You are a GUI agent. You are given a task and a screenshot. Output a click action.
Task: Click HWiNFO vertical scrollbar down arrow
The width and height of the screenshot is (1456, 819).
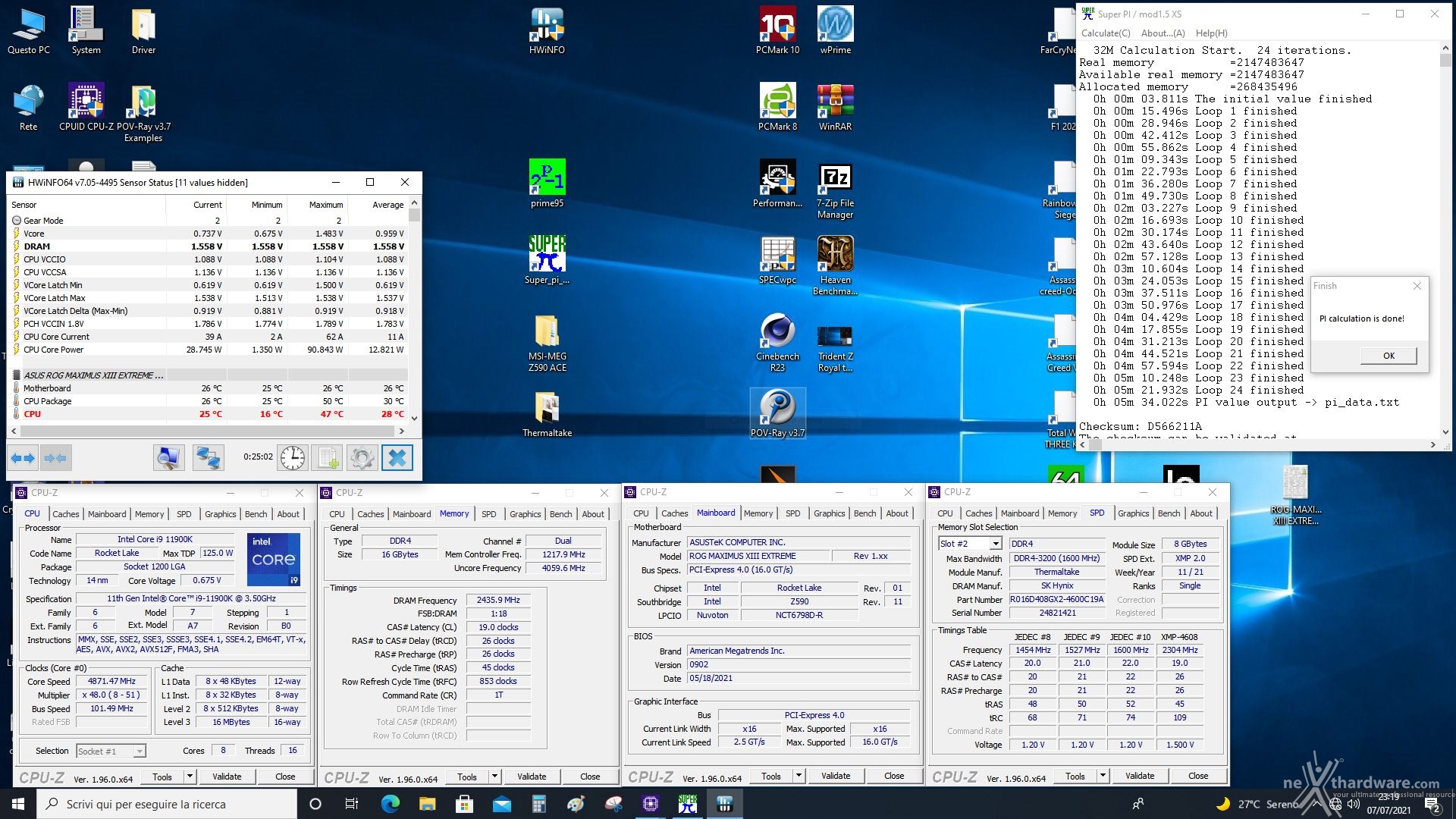pyautogui.click(x=414, y=418)
